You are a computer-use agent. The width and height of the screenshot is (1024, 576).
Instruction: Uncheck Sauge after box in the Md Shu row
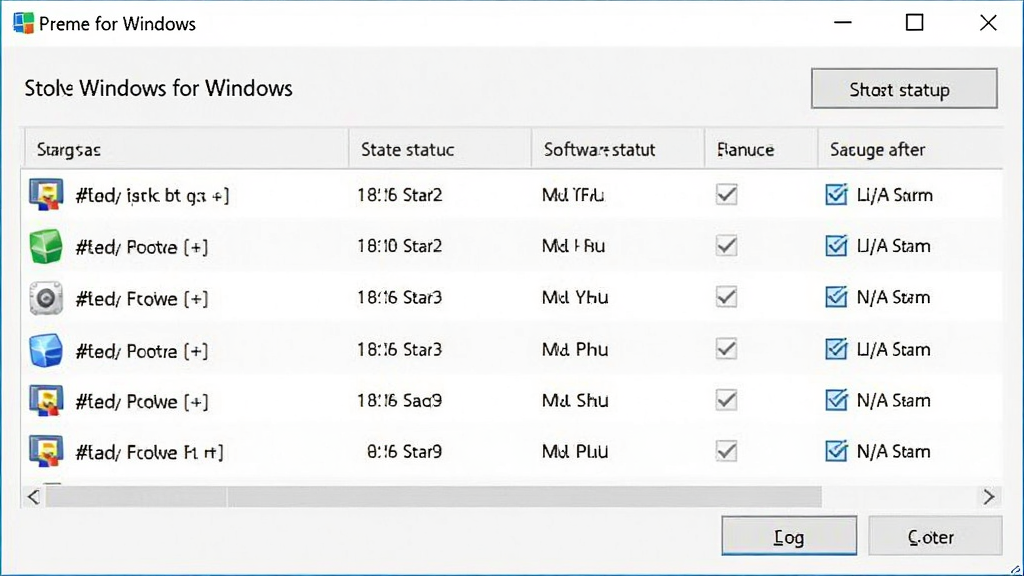pos(836,400)
